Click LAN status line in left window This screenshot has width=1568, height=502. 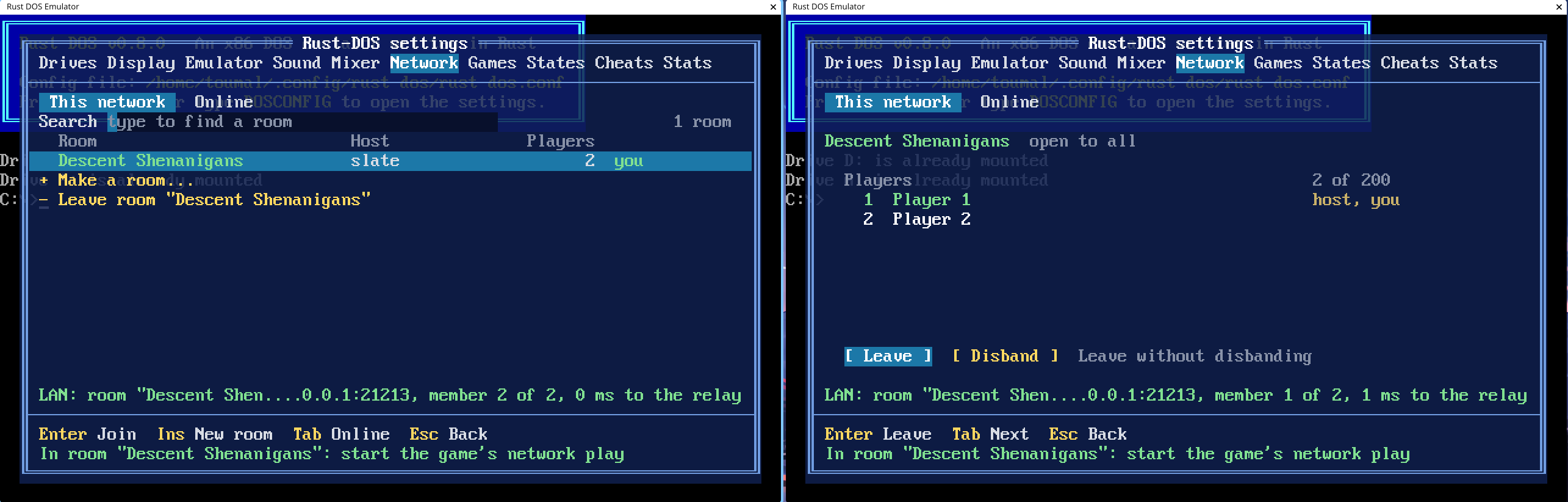390,395
